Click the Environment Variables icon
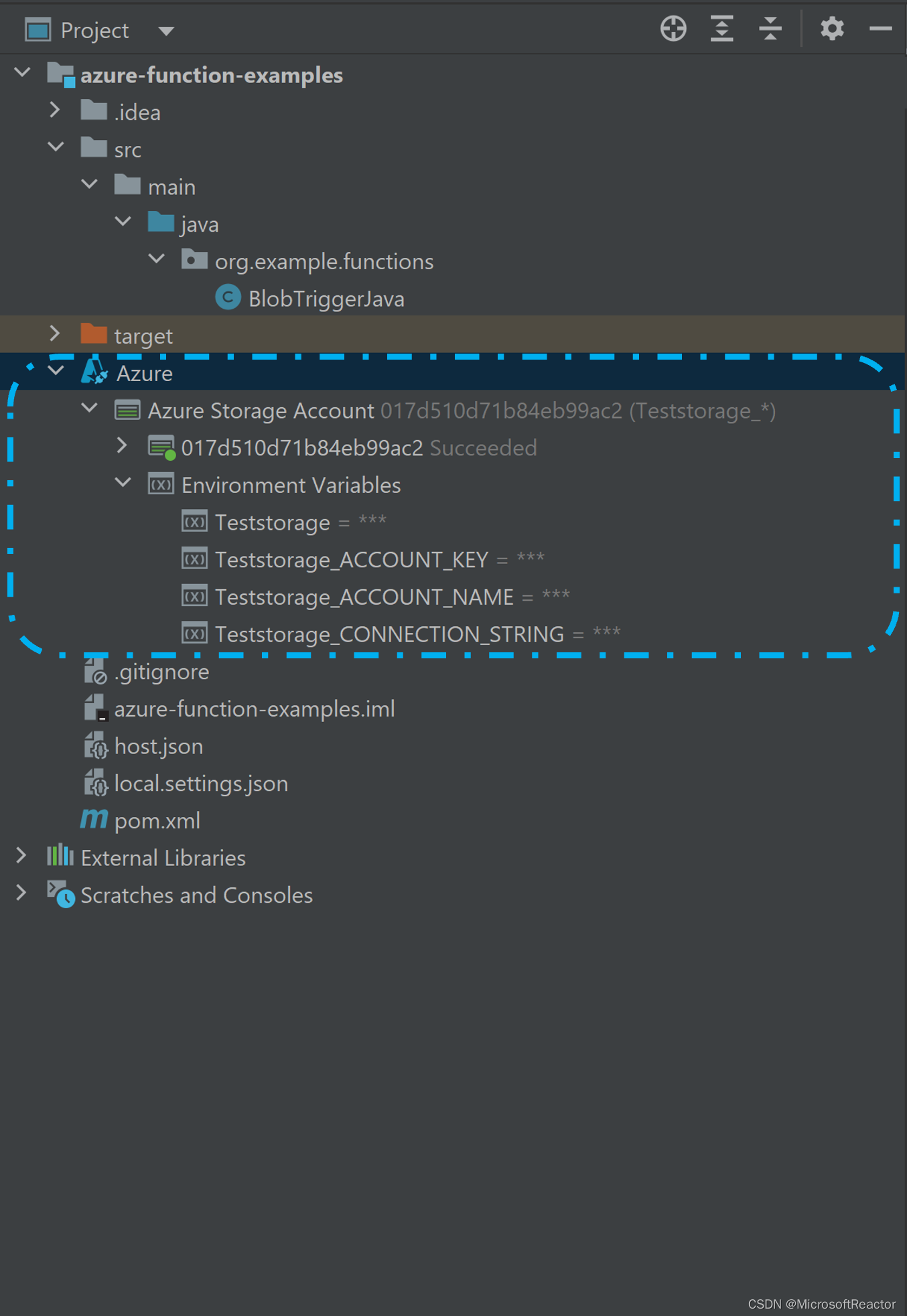 [x=161, y=484]
